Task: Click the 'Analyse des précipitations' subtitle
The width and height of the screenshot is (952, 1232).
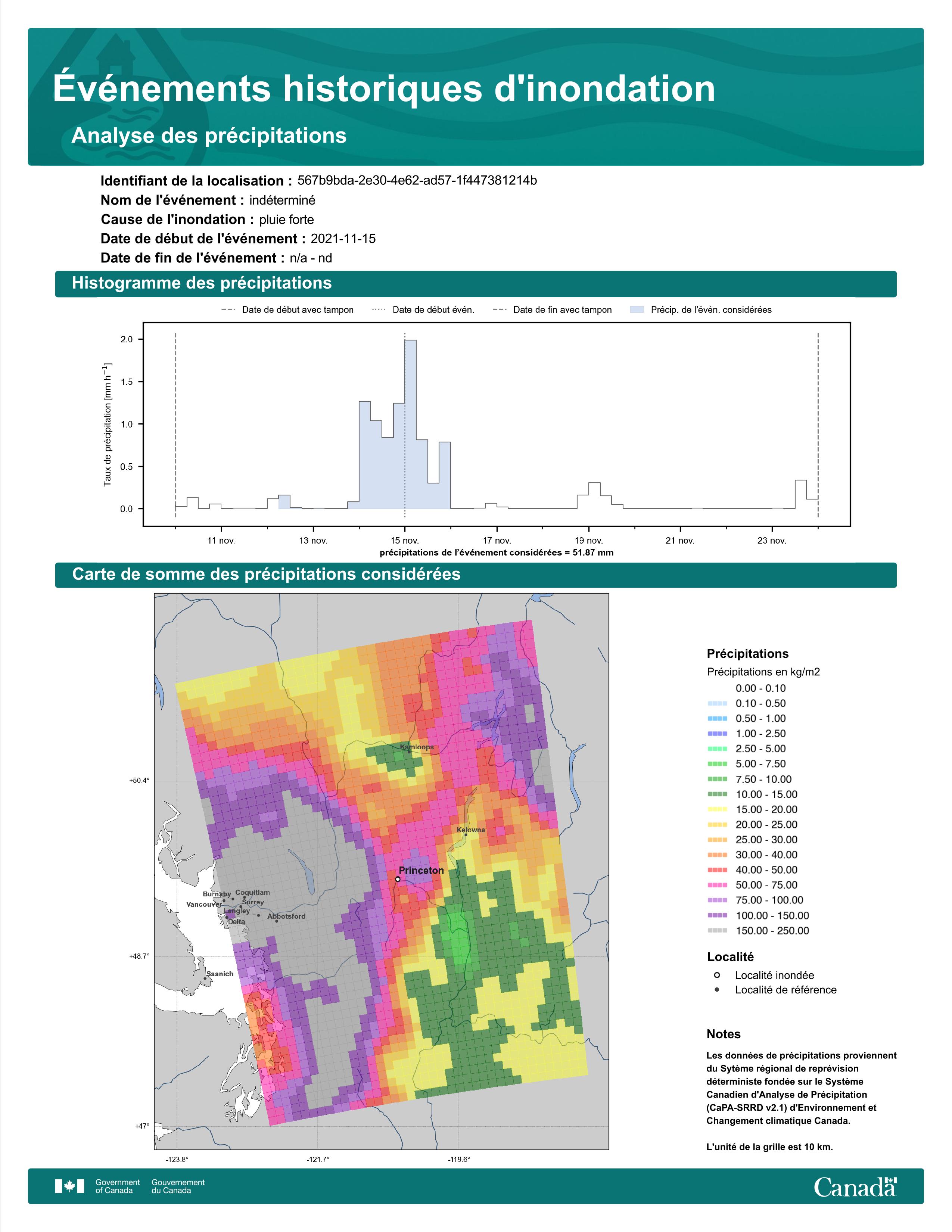Action: (209, 136)
